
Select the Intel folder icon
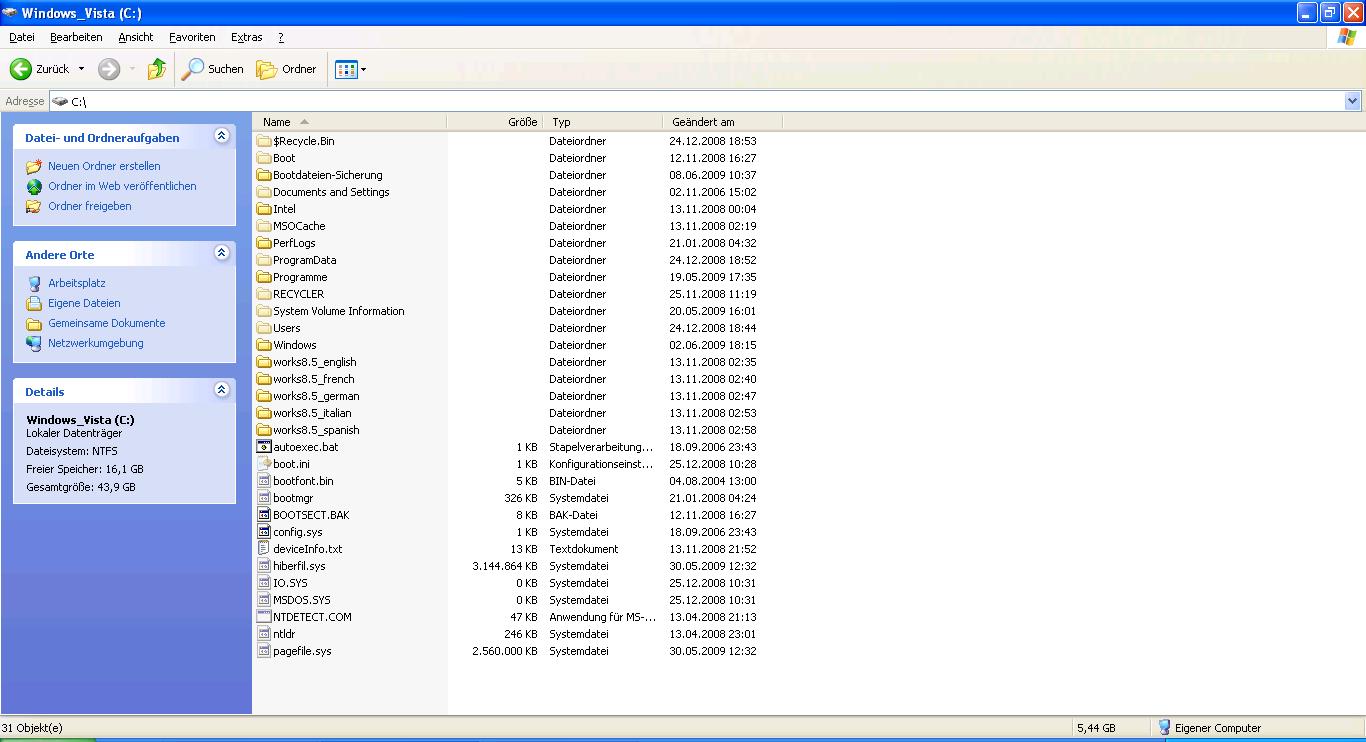pos(264,209)
